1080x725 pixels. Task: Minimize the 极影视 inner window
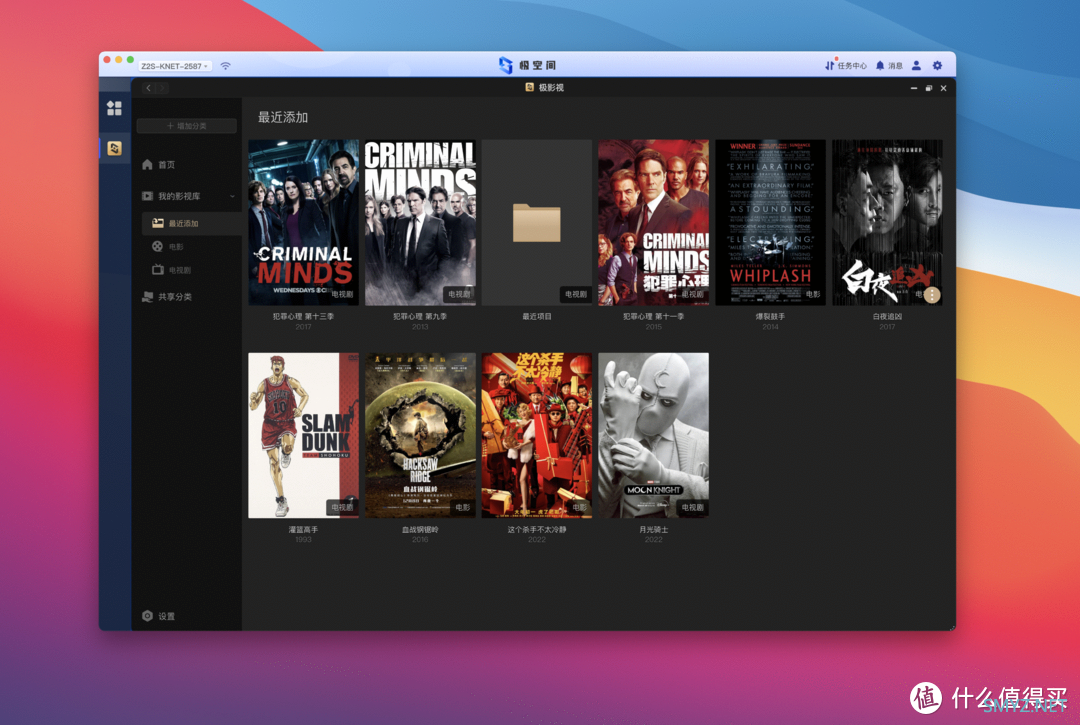point(914,88)
